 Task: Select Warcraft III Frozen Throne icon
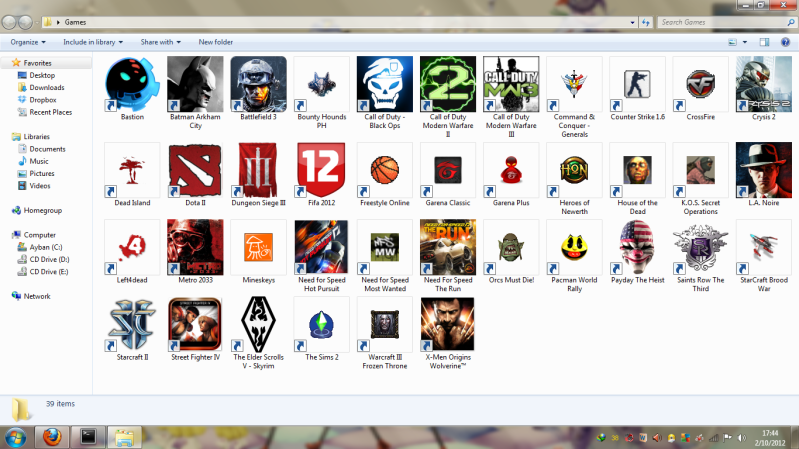pyautogui.click(x=385, y=325)
